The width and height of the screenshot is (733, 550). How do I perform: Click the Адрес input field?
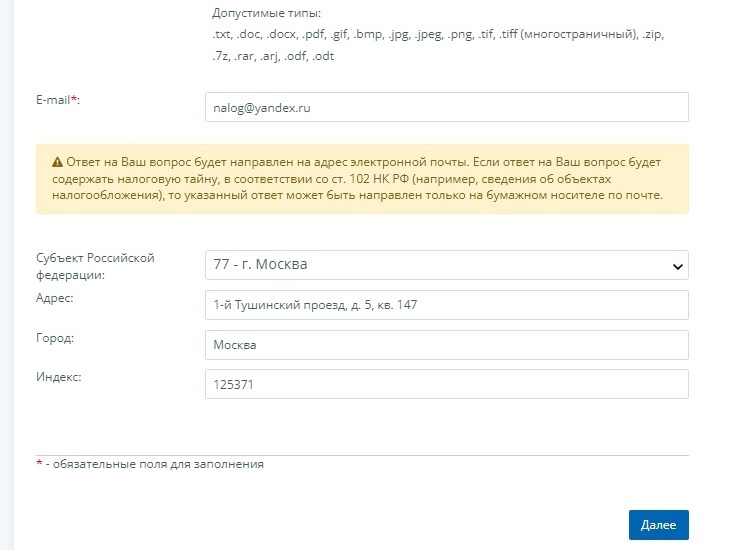click(446, 305)
